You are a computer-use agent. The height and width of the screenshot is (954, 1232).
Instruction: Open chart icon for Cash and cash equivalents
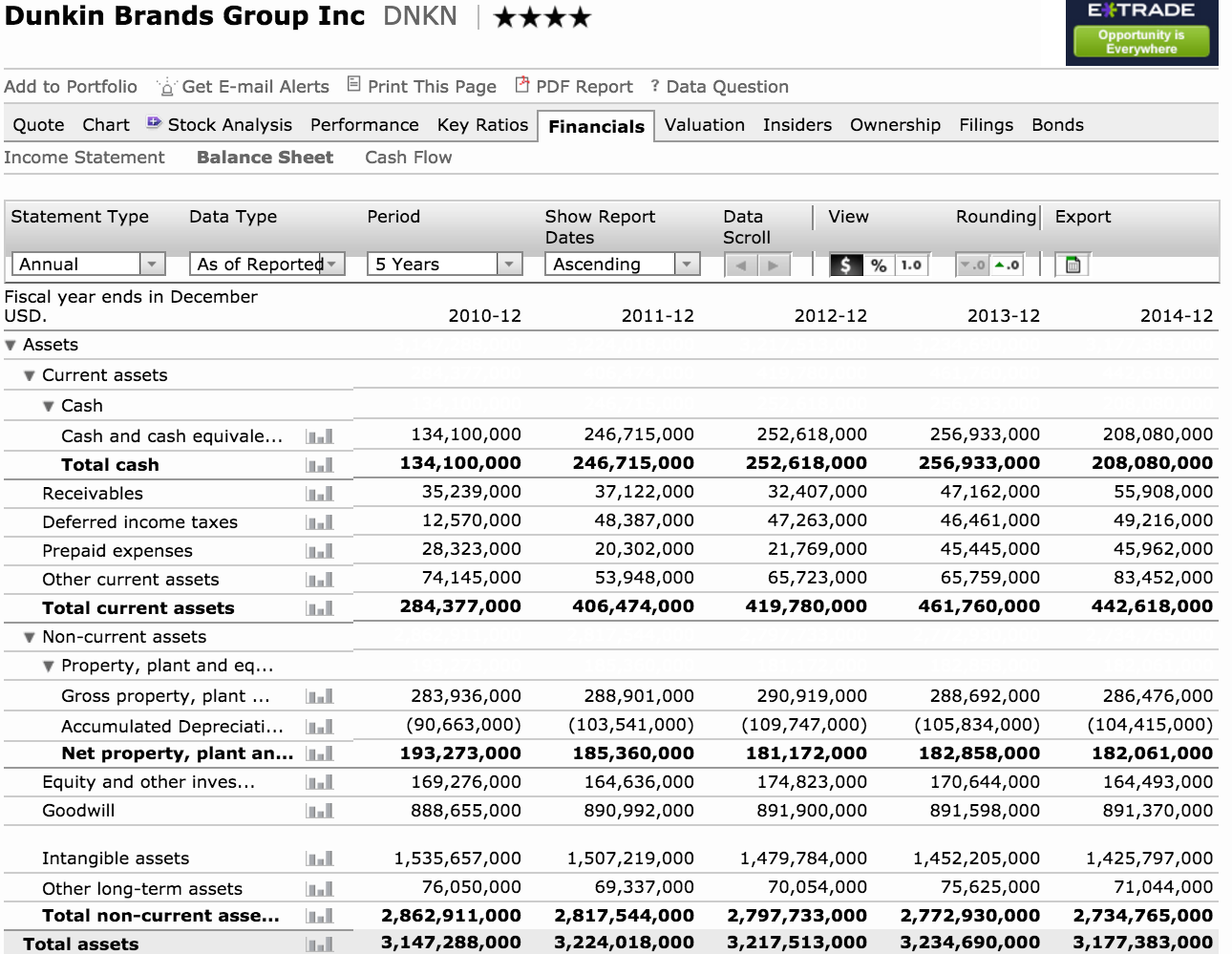[x=320, y=436]
